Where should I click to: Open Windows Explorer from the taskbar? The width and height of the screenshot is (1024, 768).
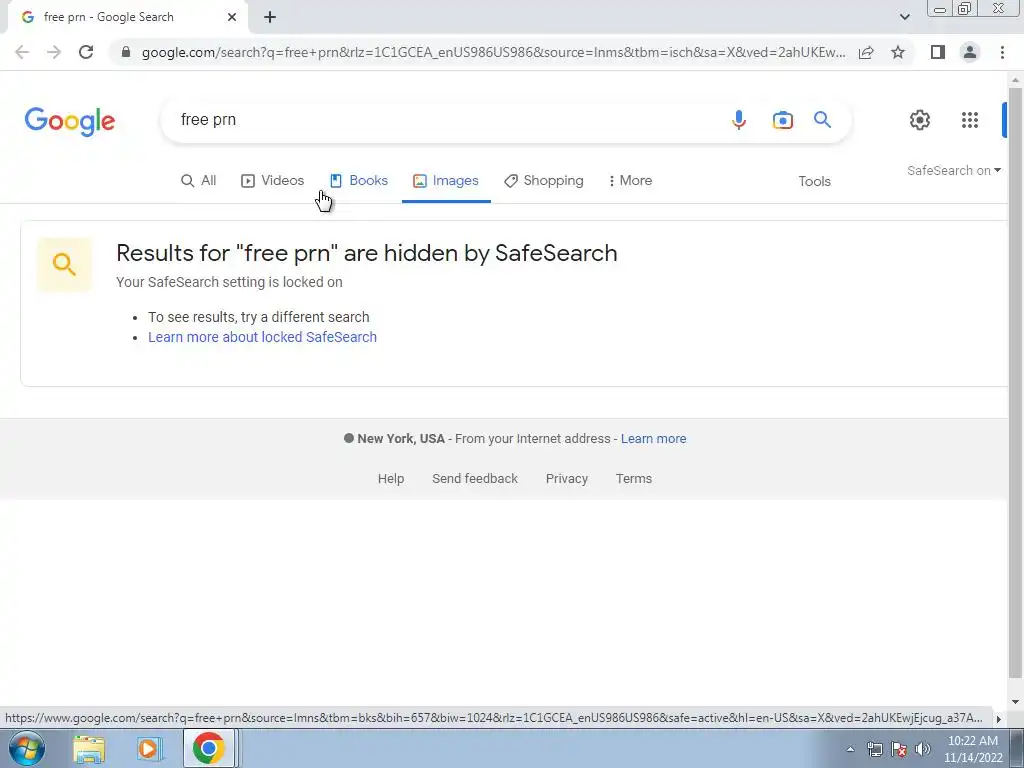click(x=89, y=748)
